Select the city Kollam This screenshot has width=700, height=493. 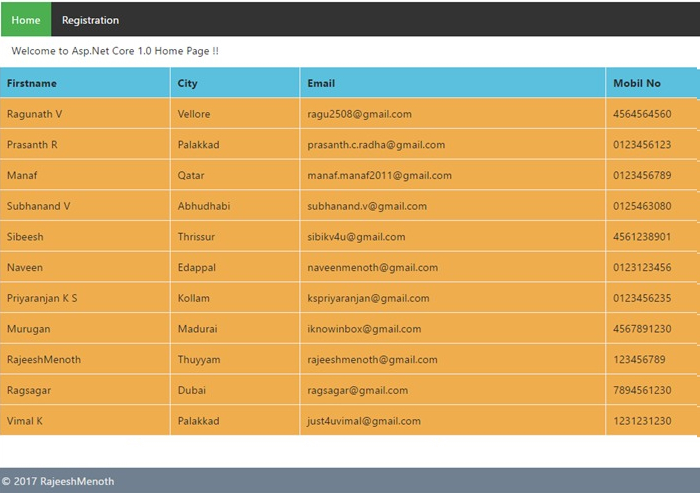click(193, 298)
